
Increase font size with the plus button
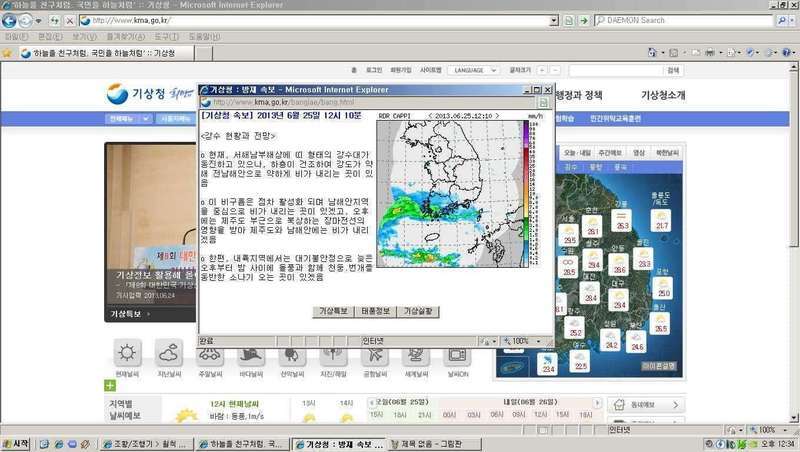tap(542, 70)
